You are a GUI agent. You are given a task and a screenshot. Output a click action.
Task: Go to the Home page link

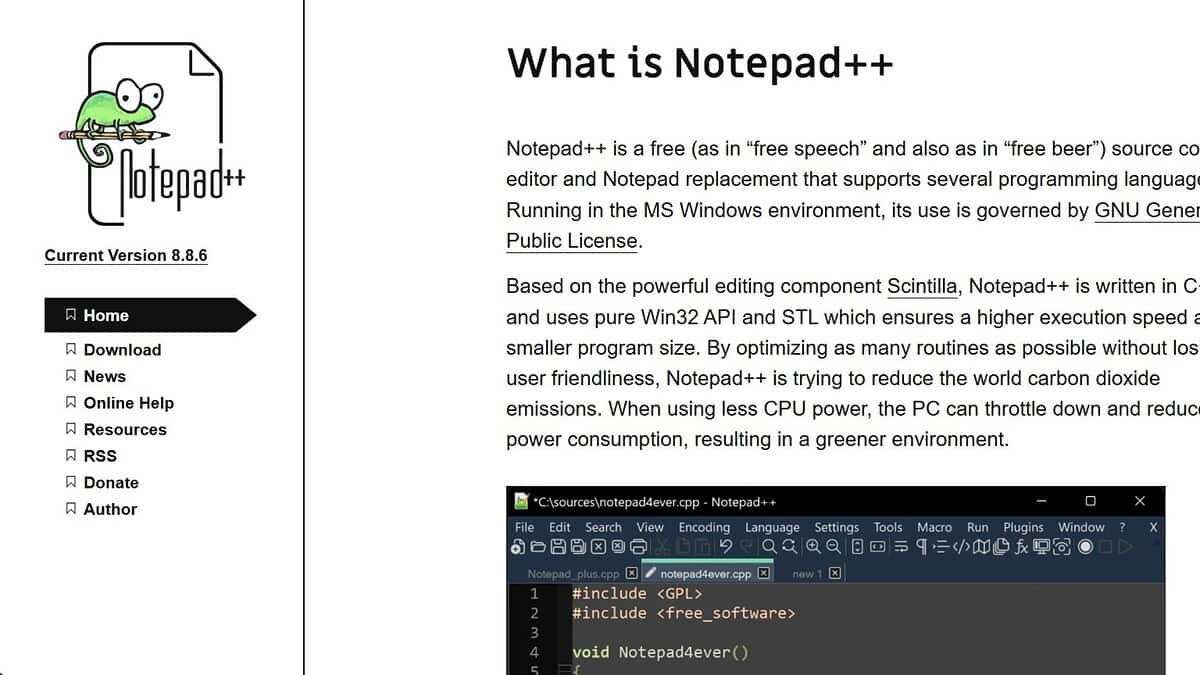pyautogui.click(x=106, y=315)
